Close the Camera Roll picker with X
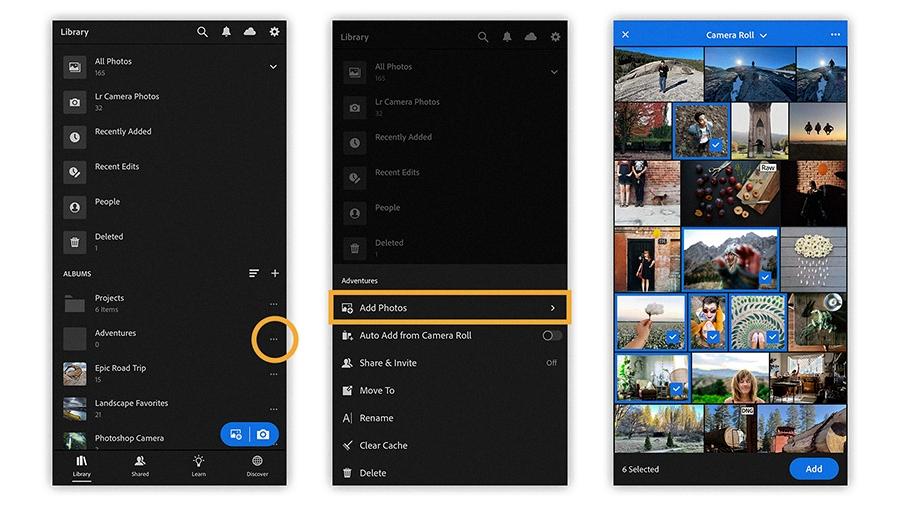 626,34
